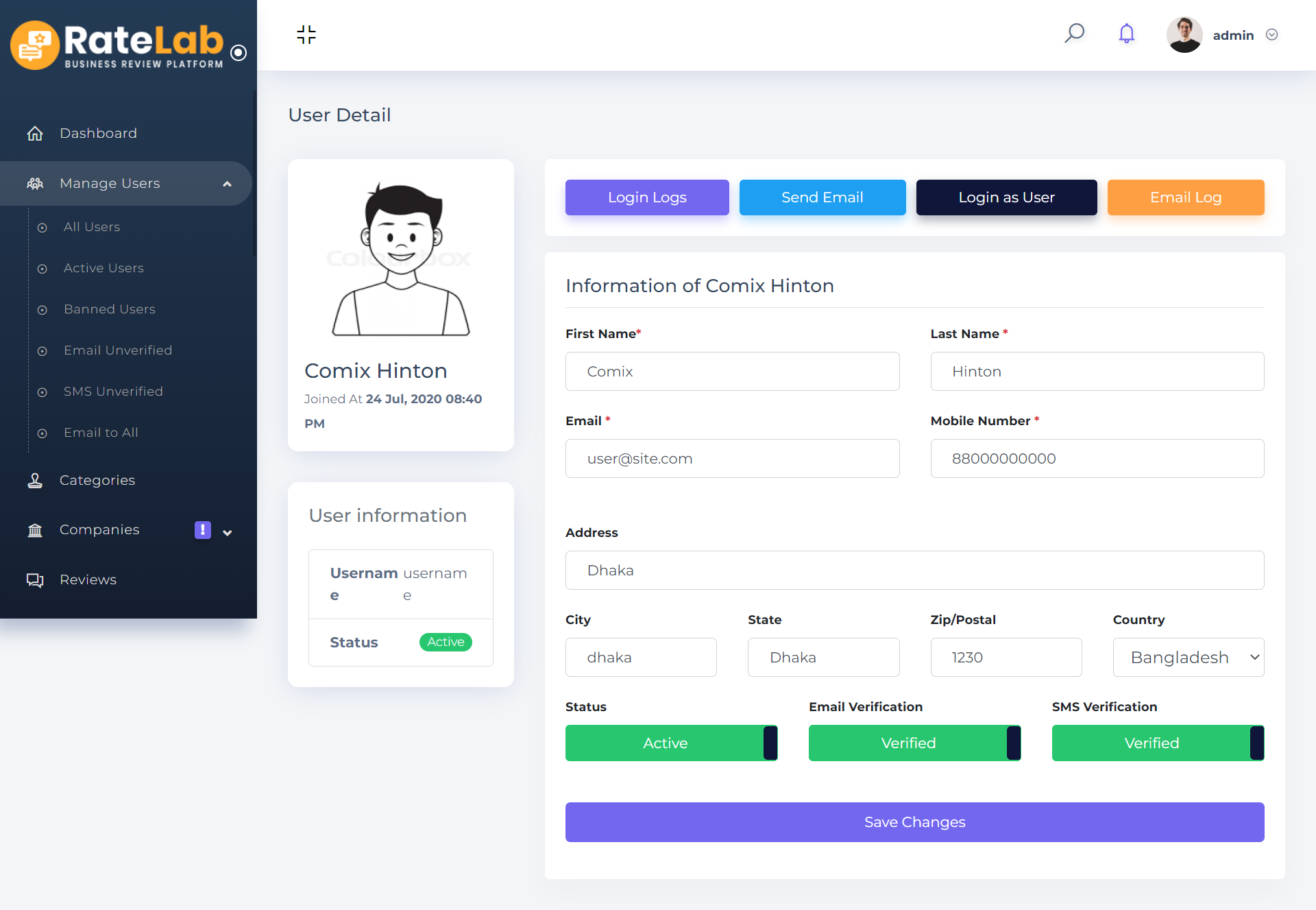Collapse the Manage Users menu

[x=227, y=184]
